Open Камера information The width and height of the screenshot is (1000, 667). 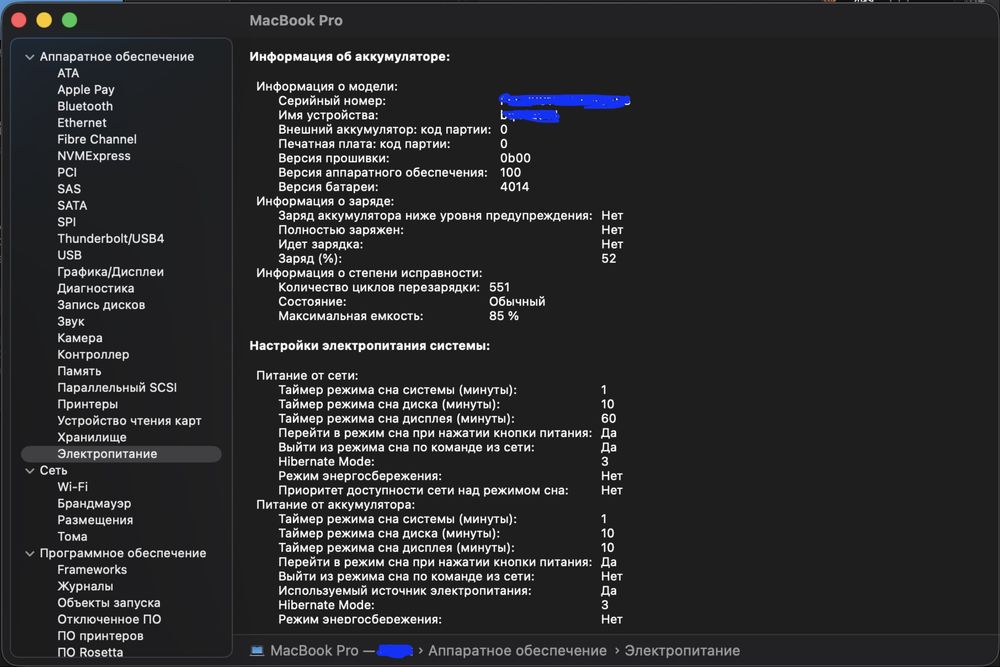click(x=80, y=339)
